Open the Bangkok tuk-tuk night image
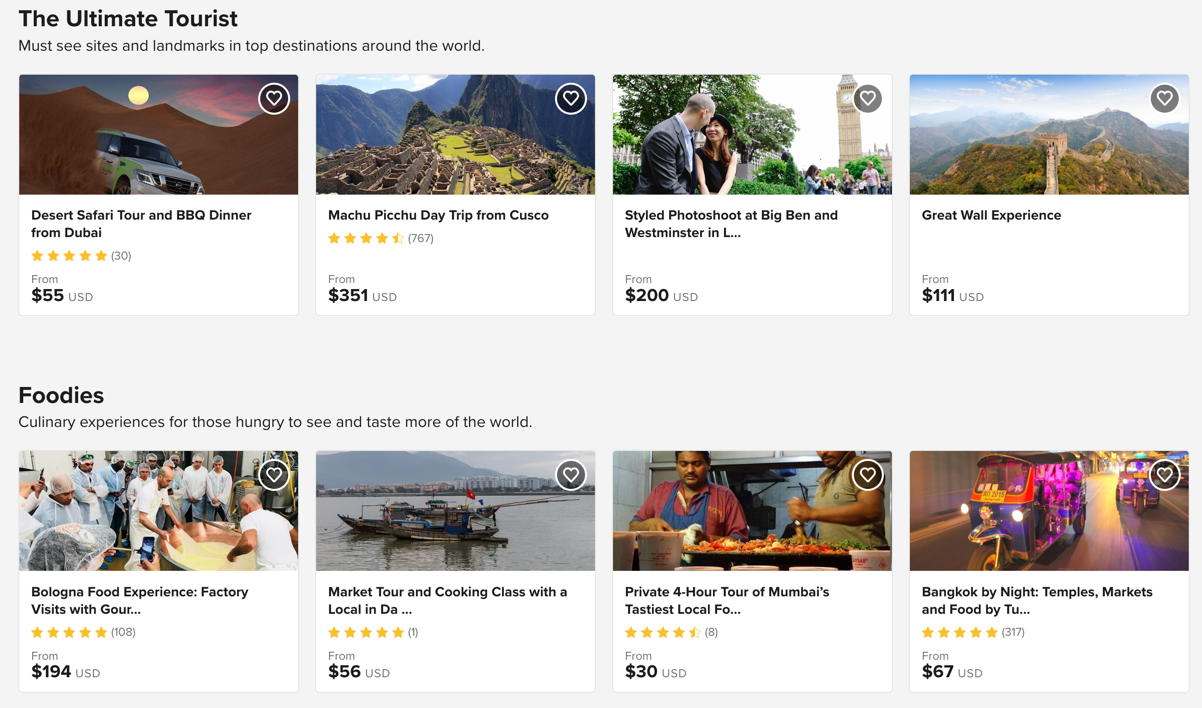 1049,511
